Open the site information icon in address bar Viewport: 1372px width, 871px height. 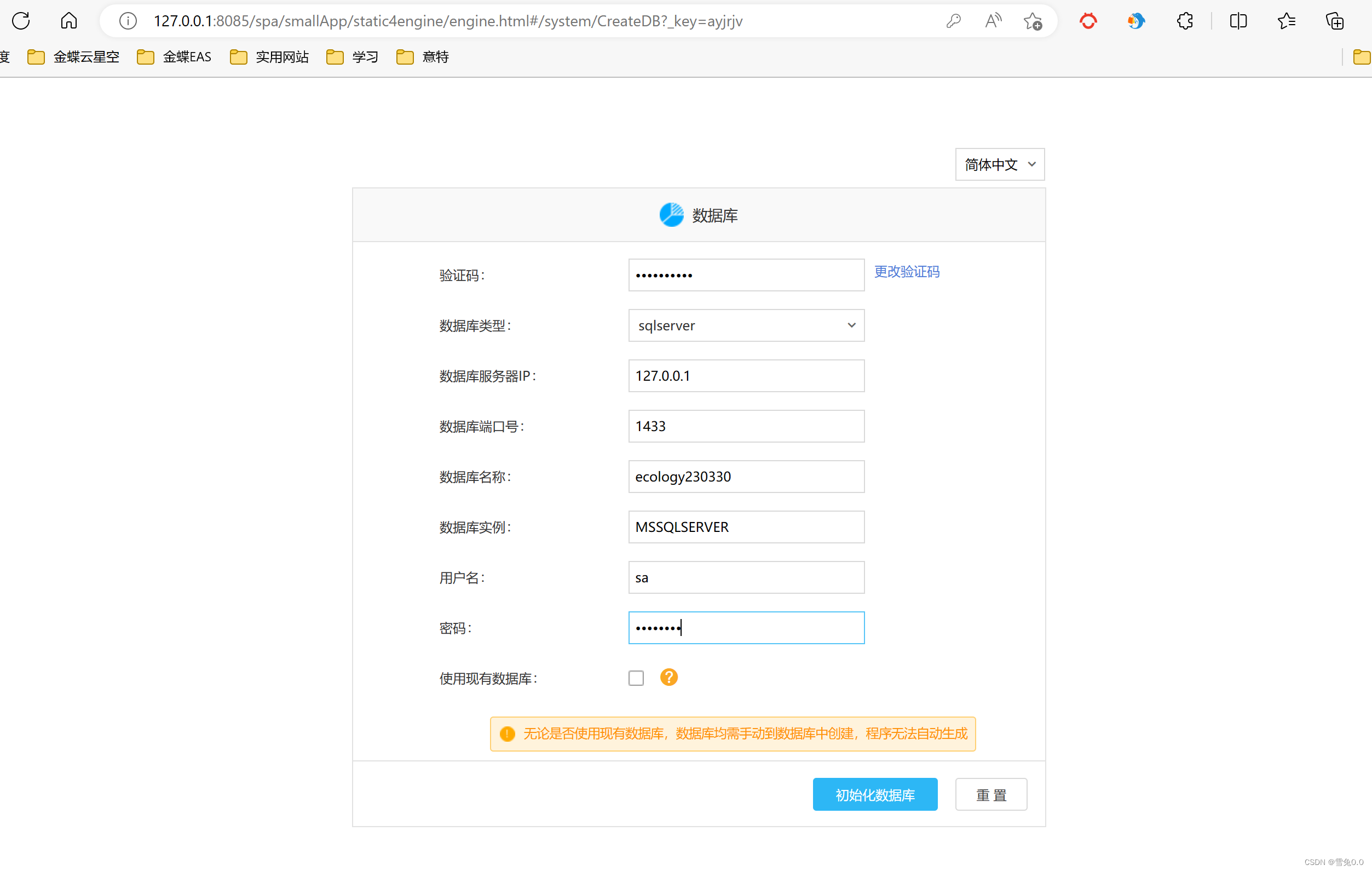[x=128, y=21]
